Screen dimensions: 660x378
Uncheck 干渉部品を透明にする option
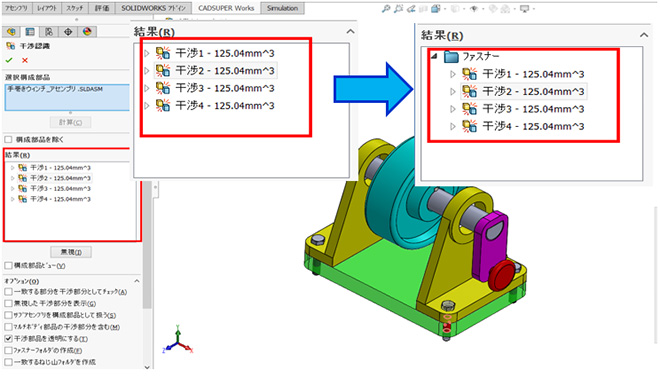click(x=8, y=338)
